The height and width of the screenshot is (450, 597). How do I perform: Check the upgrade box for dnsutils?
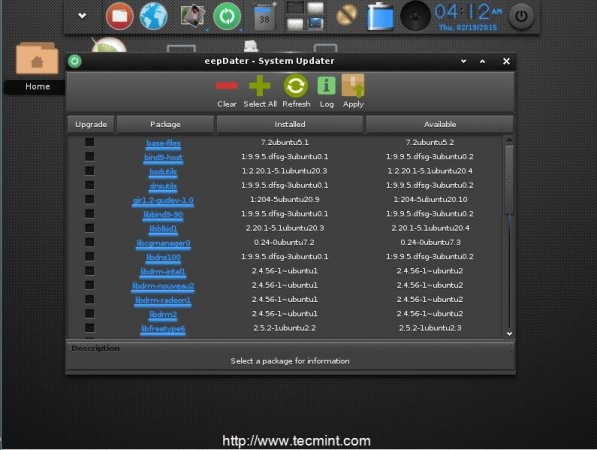click(x=89, y=185)
